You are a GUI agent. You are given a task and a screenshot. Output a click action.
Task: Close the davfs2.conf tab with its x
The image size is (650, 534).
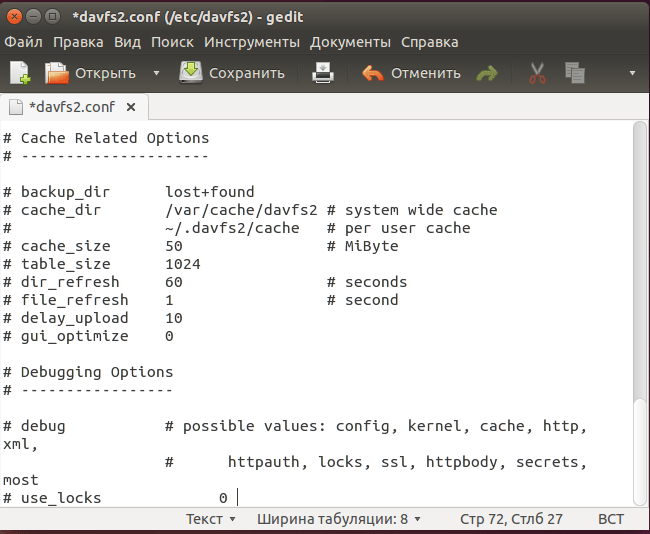pyautogui.click(x=131, y=107)
